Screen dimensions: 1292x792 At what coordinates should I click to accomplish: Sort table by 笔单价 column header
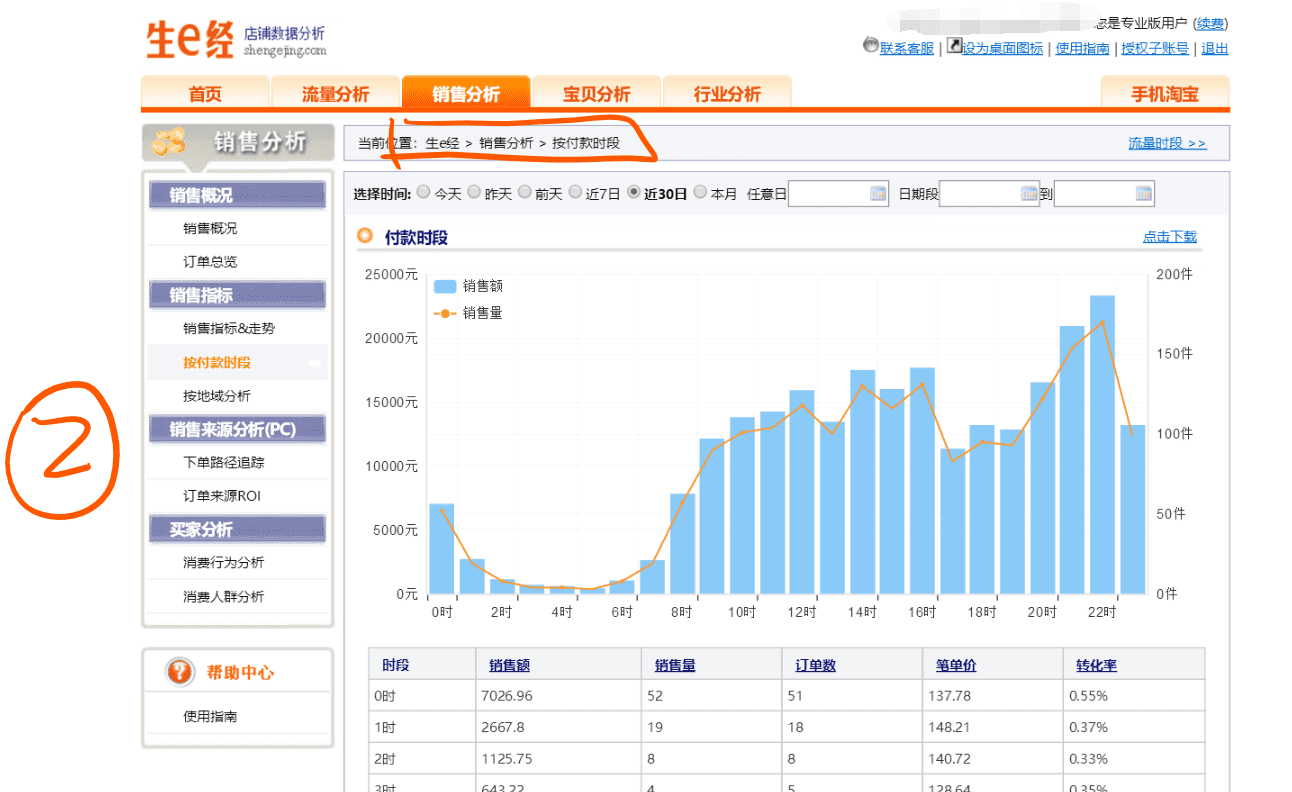click(x=956, y=665)
